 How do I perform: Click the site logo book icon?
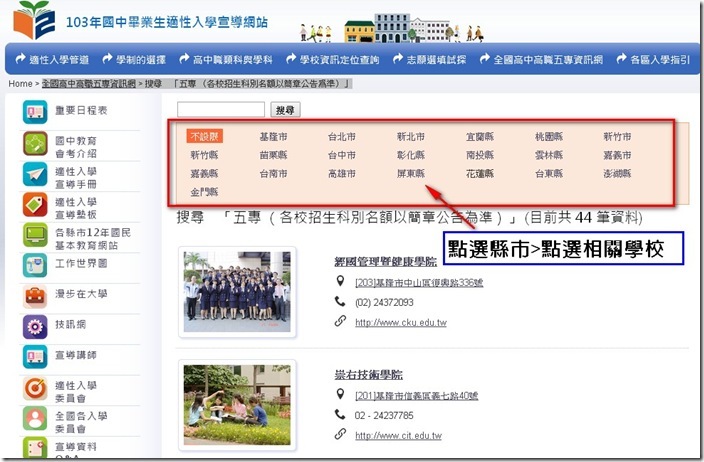(x=34, y=20)
